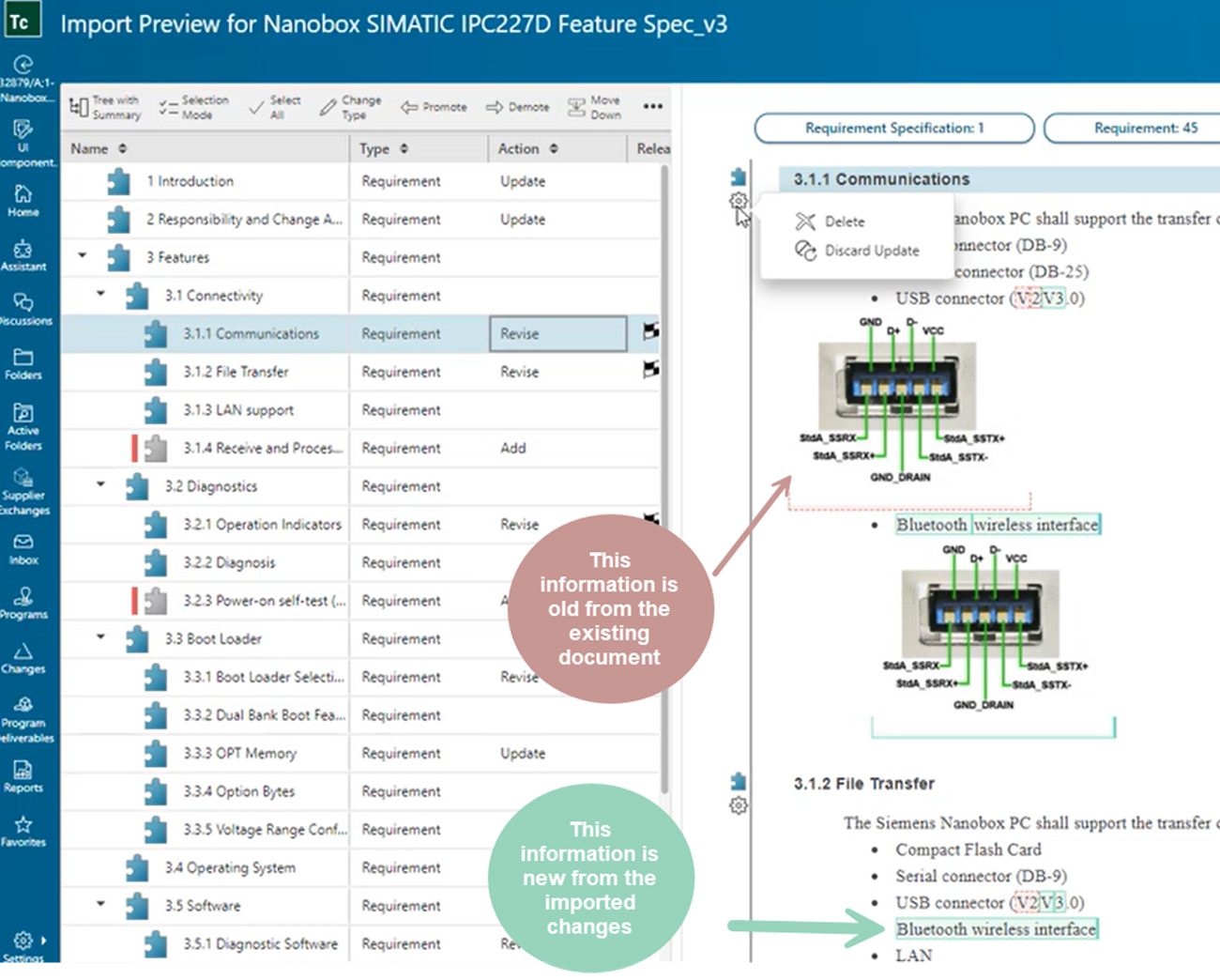Open Folders in the sidebar
1220x980 pixels.
click(23, 363)
